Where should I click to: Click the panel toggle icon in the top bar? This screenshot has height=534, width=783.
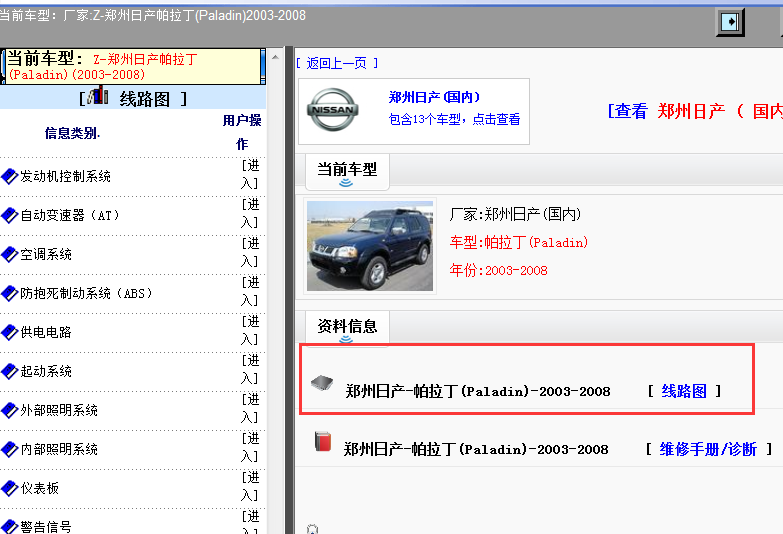click(x=730, y=22)
